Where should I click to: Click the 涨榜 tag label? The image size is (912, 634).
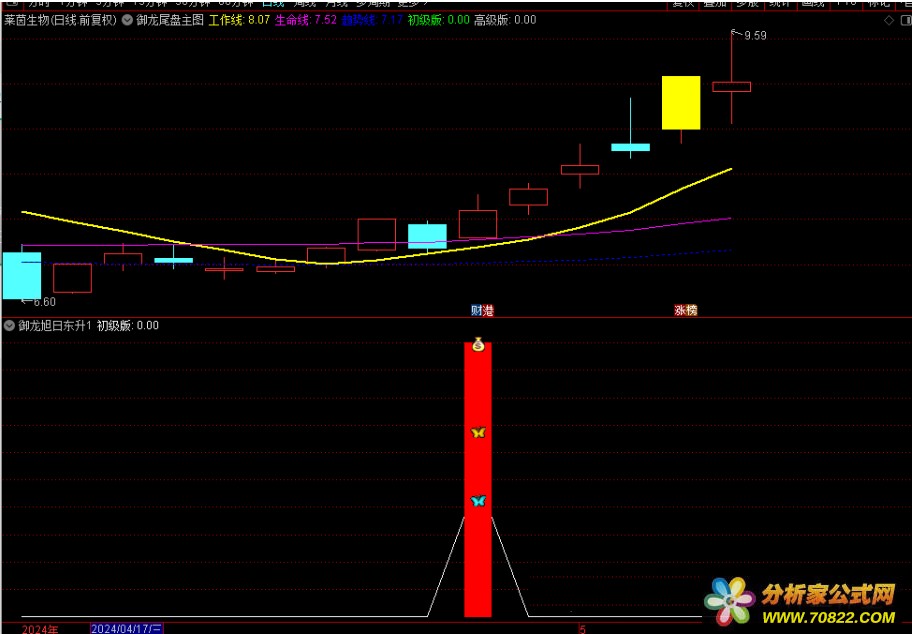point(686,311)
